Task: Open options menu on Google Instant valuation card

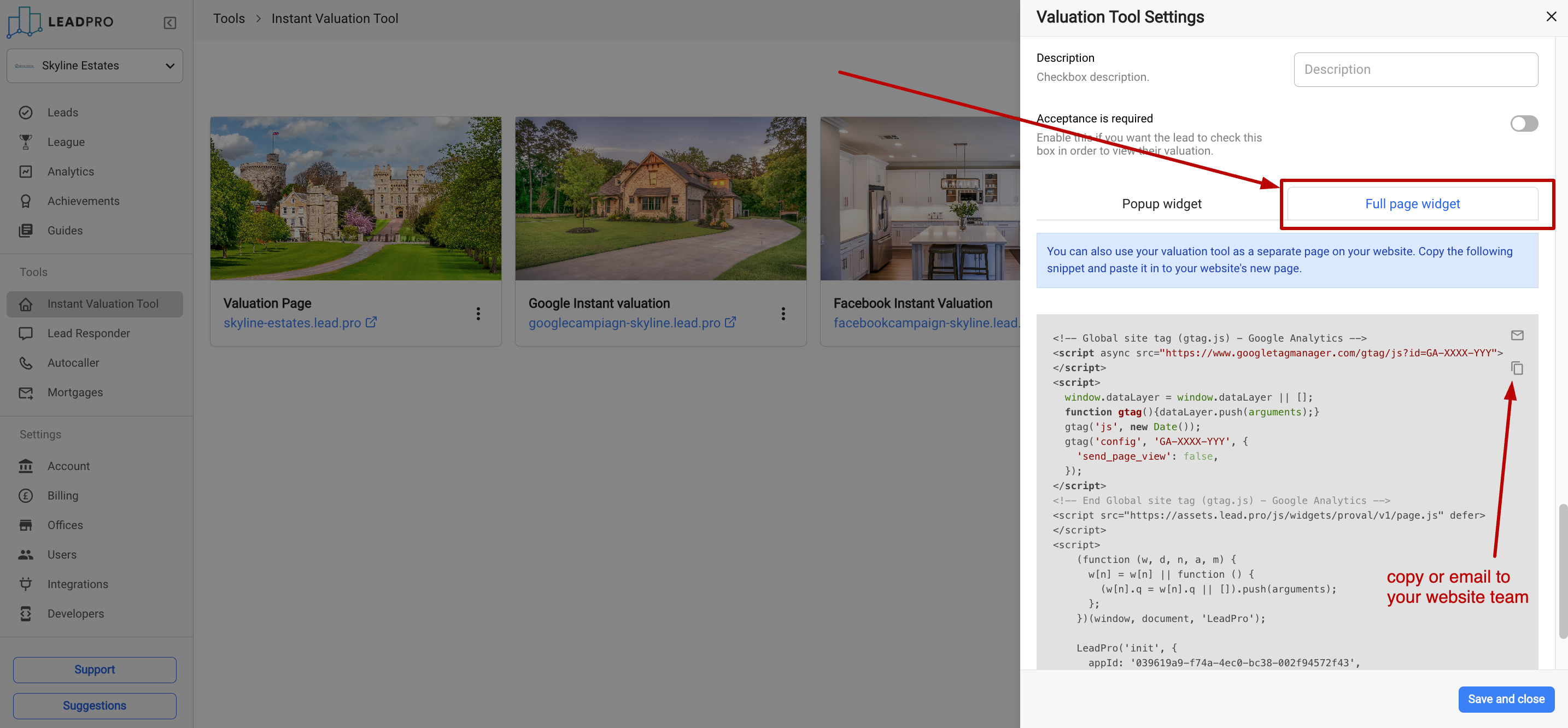Action: [783, 314]
